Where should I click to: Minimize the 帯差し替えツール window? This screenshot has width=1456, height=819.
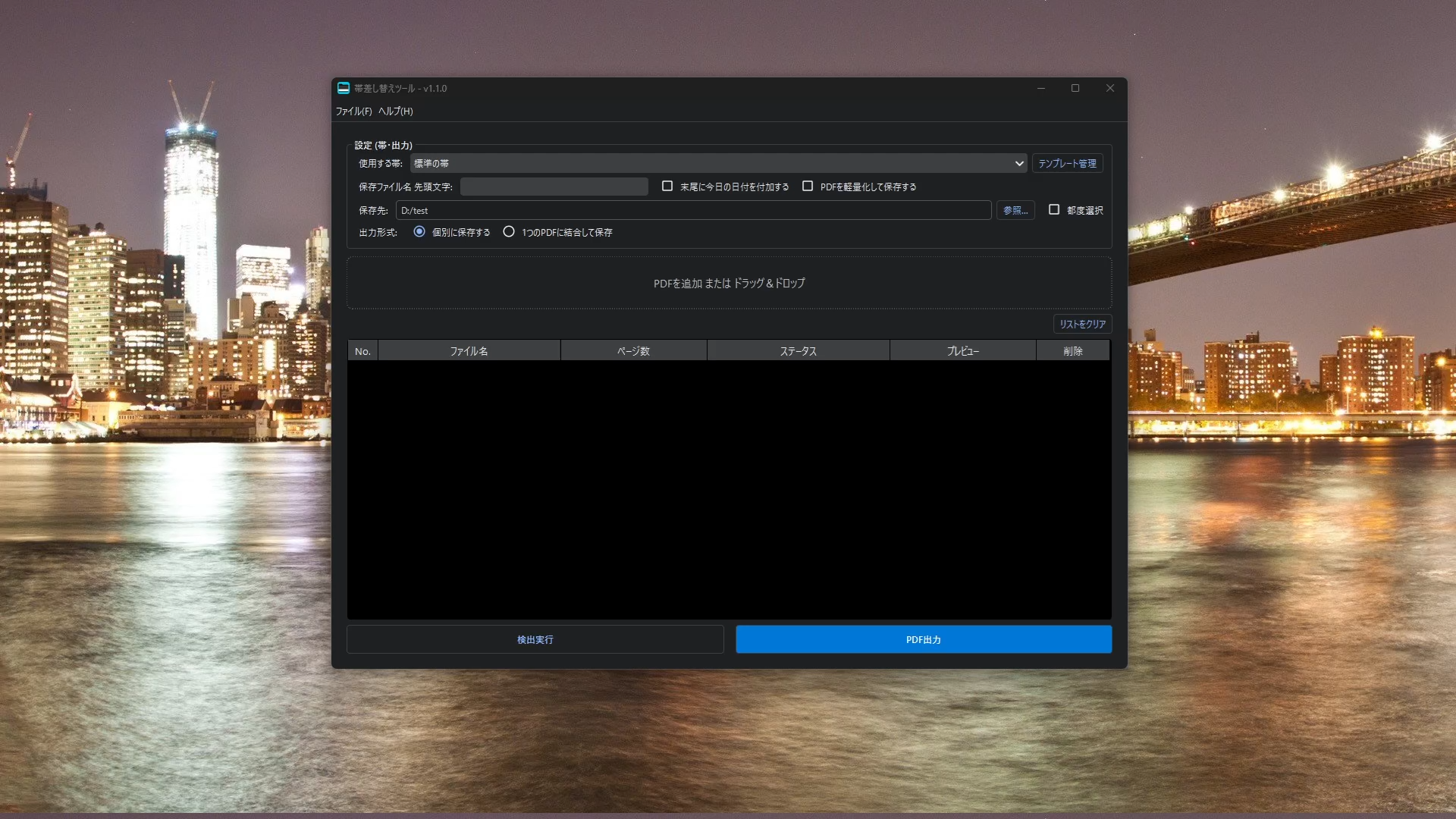click(x=1040, y=88)
